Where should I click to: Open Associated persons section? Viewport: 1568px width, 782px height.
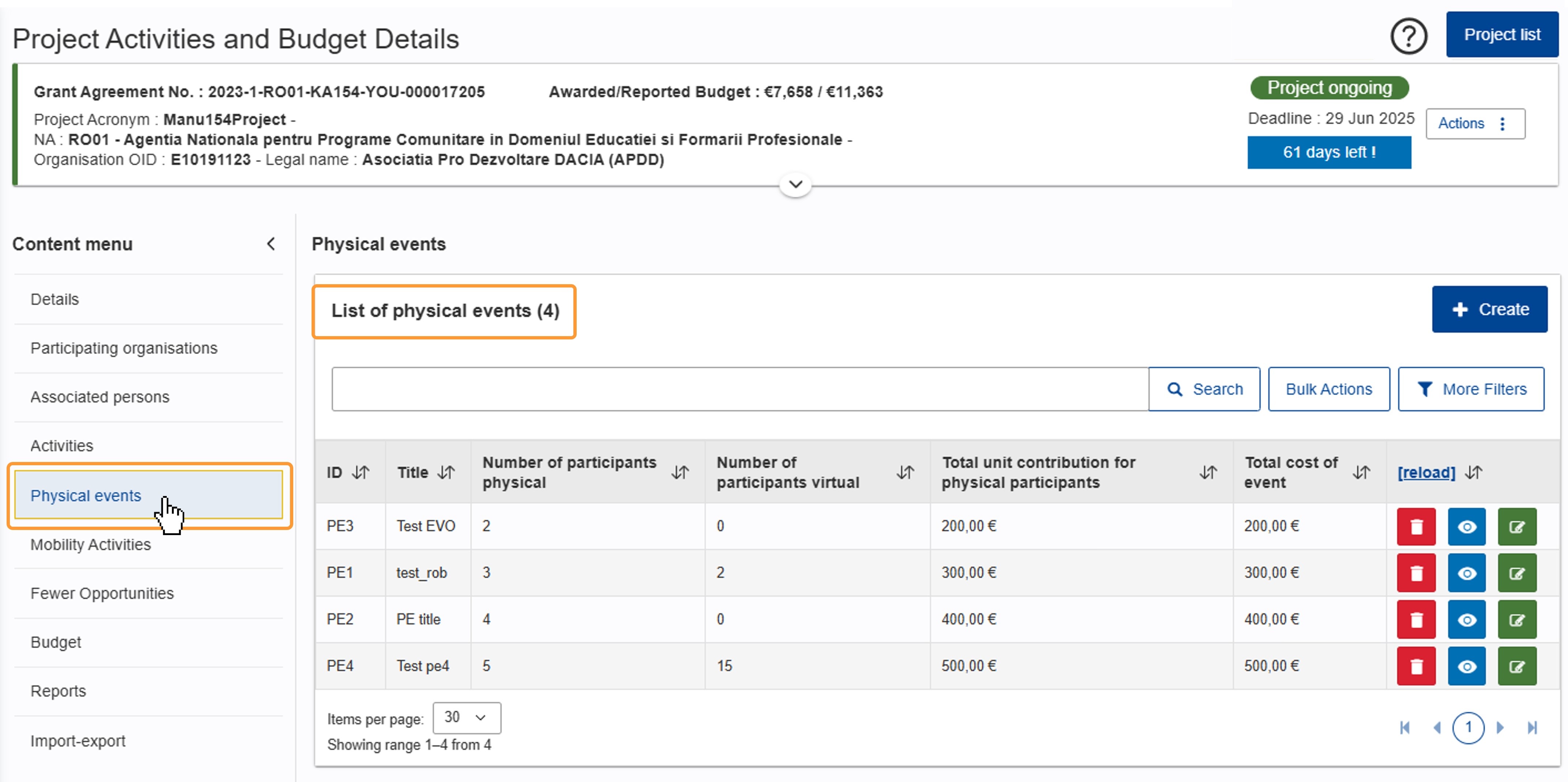pyautogui.click(x=148, y=396)
